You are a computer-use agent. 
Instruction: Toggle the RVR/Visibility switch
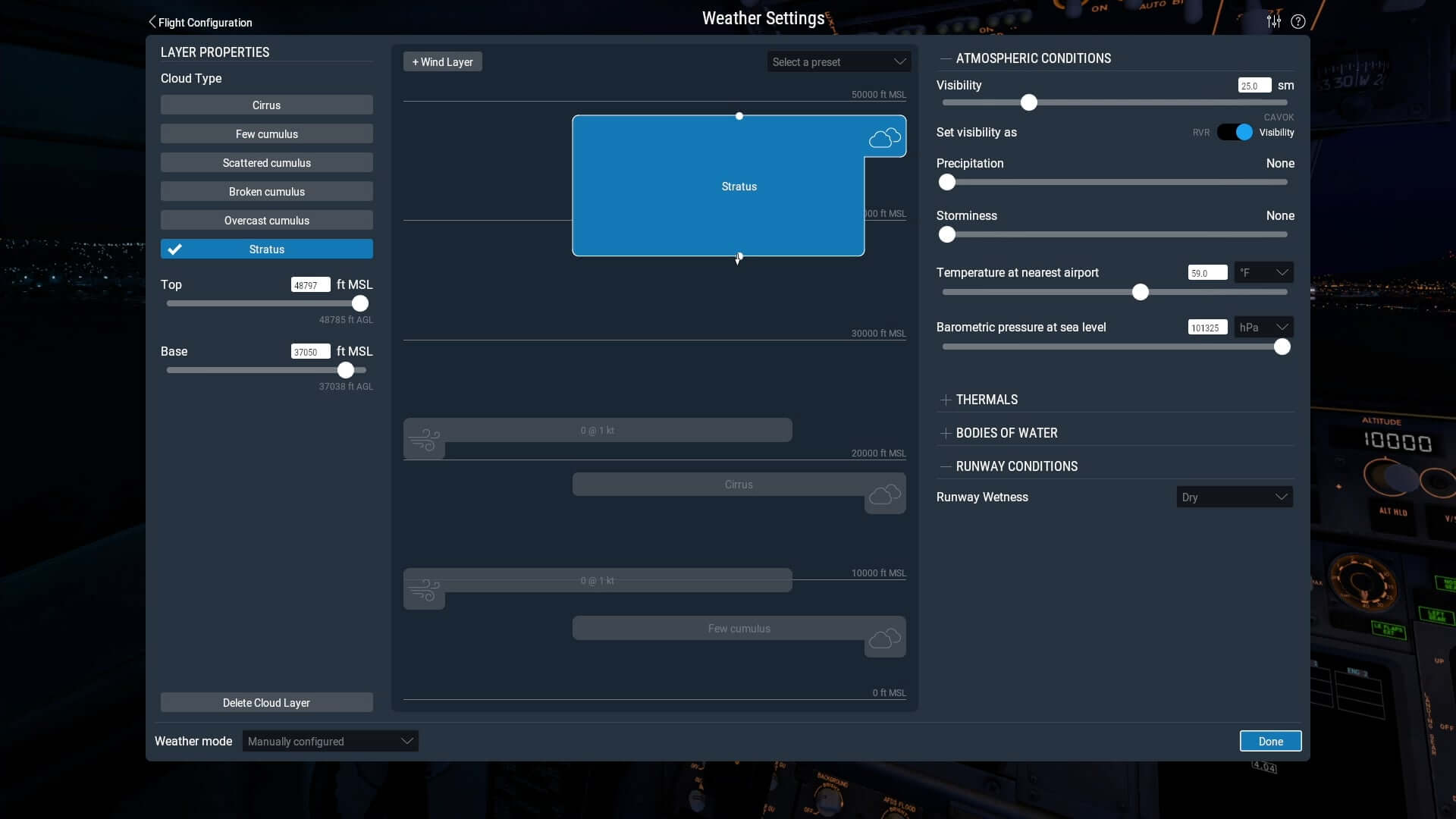[x=1235, y=132]
